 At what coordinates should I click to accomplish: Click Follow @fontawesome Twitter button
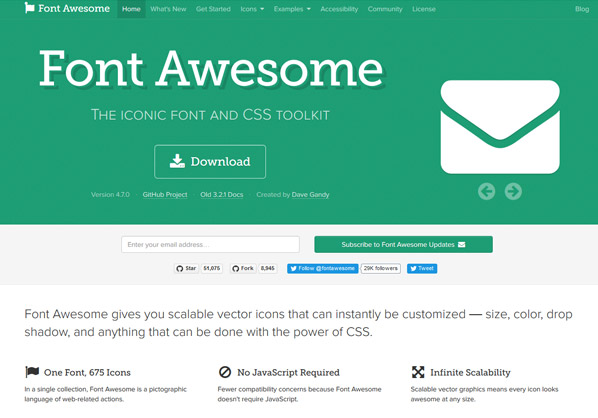(x=323, y=268)
